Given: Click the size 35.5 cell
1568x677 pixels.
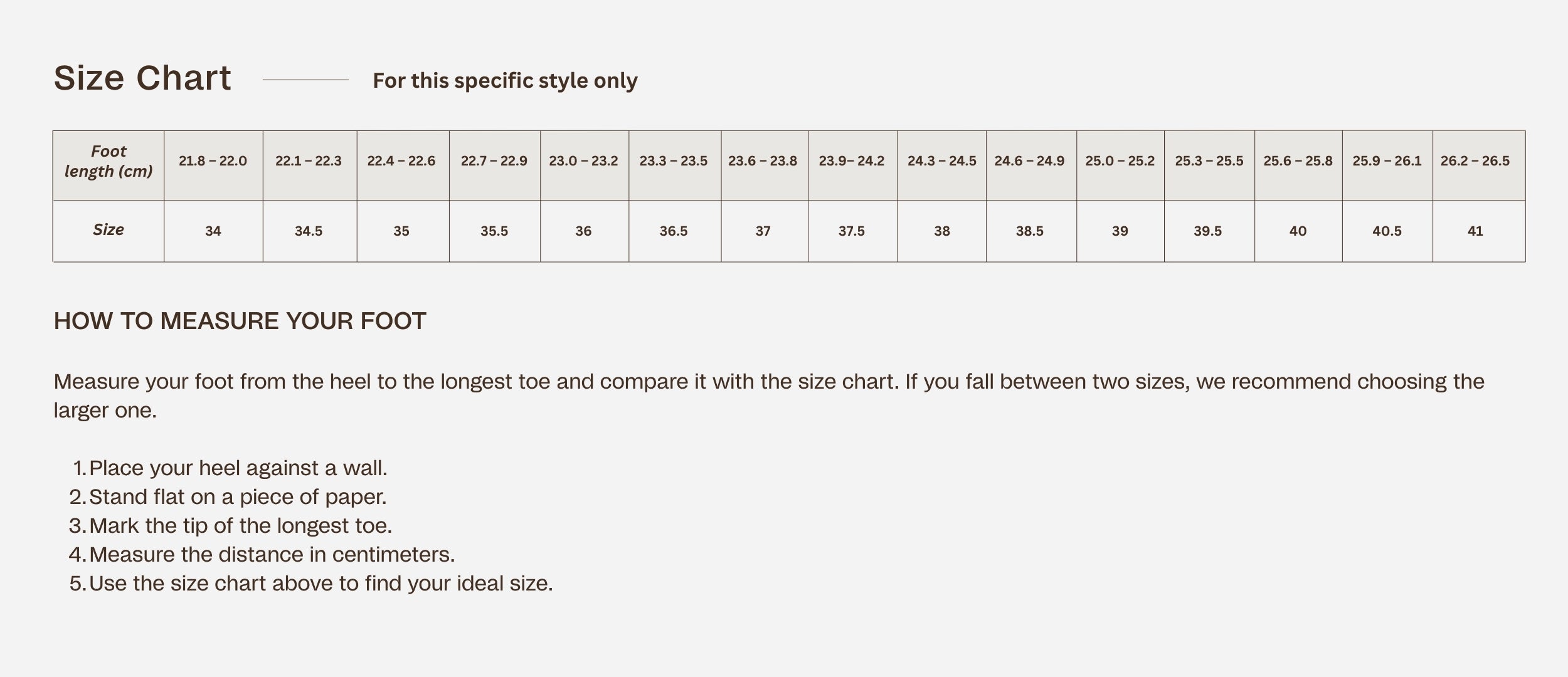Looking at the screenshot, I should coord(494,231).
